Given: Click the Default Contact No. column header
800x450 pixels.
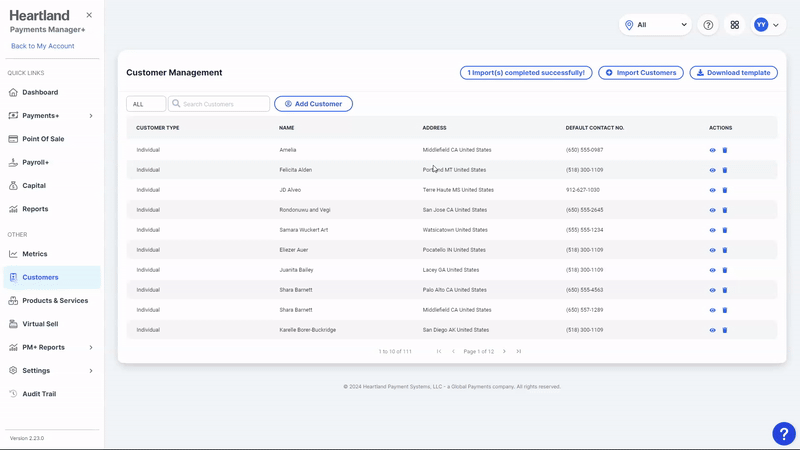Looking at the screenshot, I should pyautogui.click(x=594, y=128).
